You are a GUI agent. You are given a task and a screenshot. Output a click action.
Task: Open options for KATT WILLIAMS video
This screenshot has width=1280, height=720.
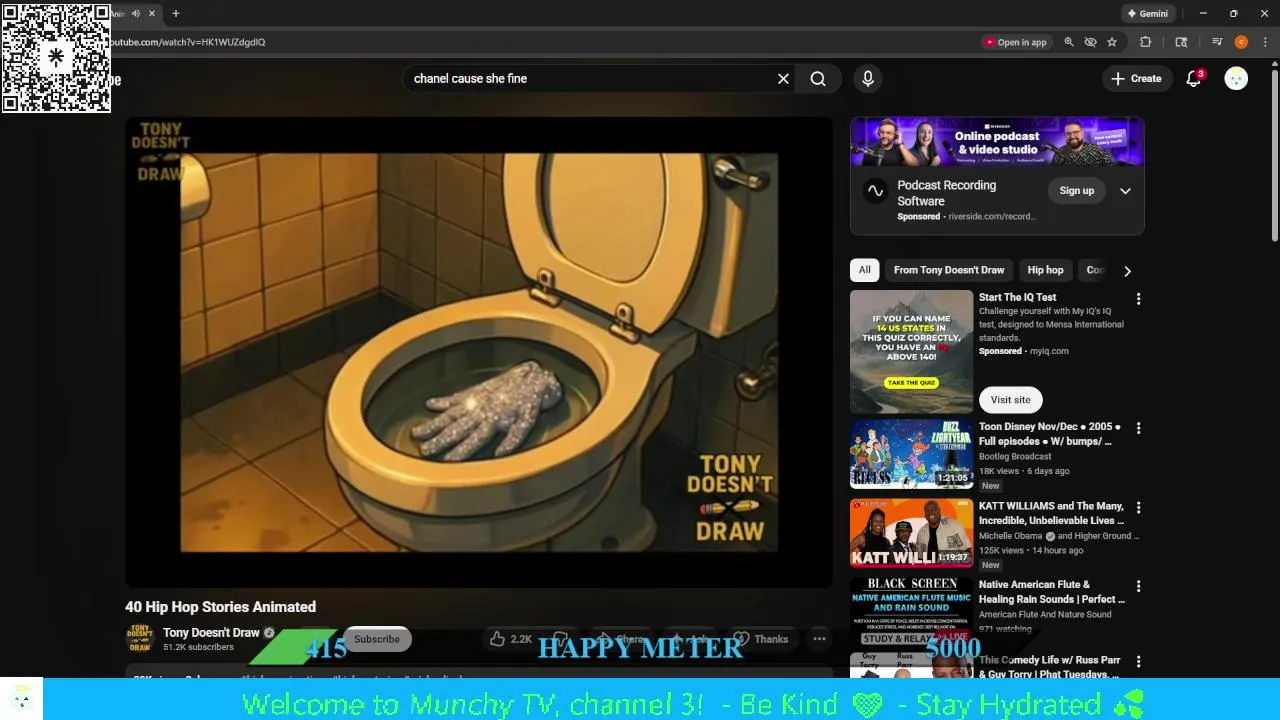tap(1138, 507)
